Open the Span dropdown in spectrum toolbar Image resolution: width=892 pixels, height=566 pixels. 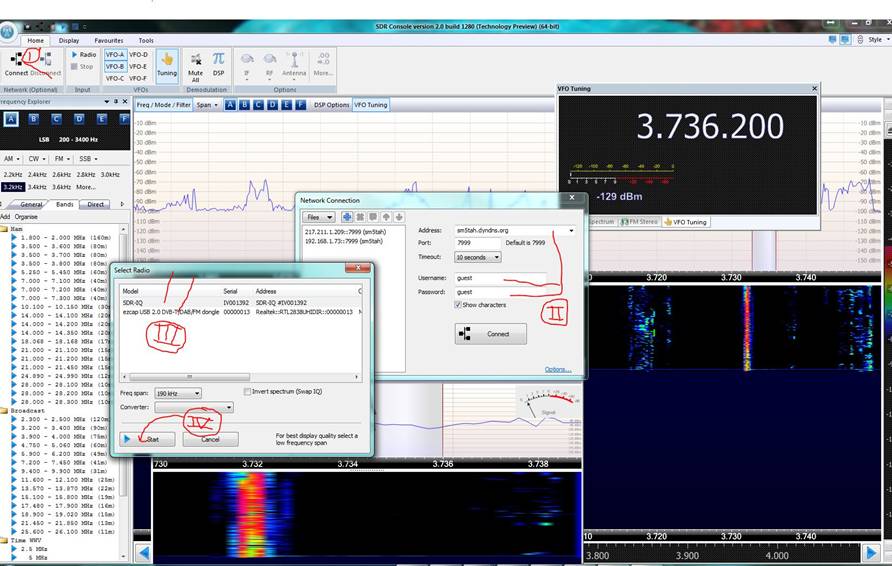207,105
